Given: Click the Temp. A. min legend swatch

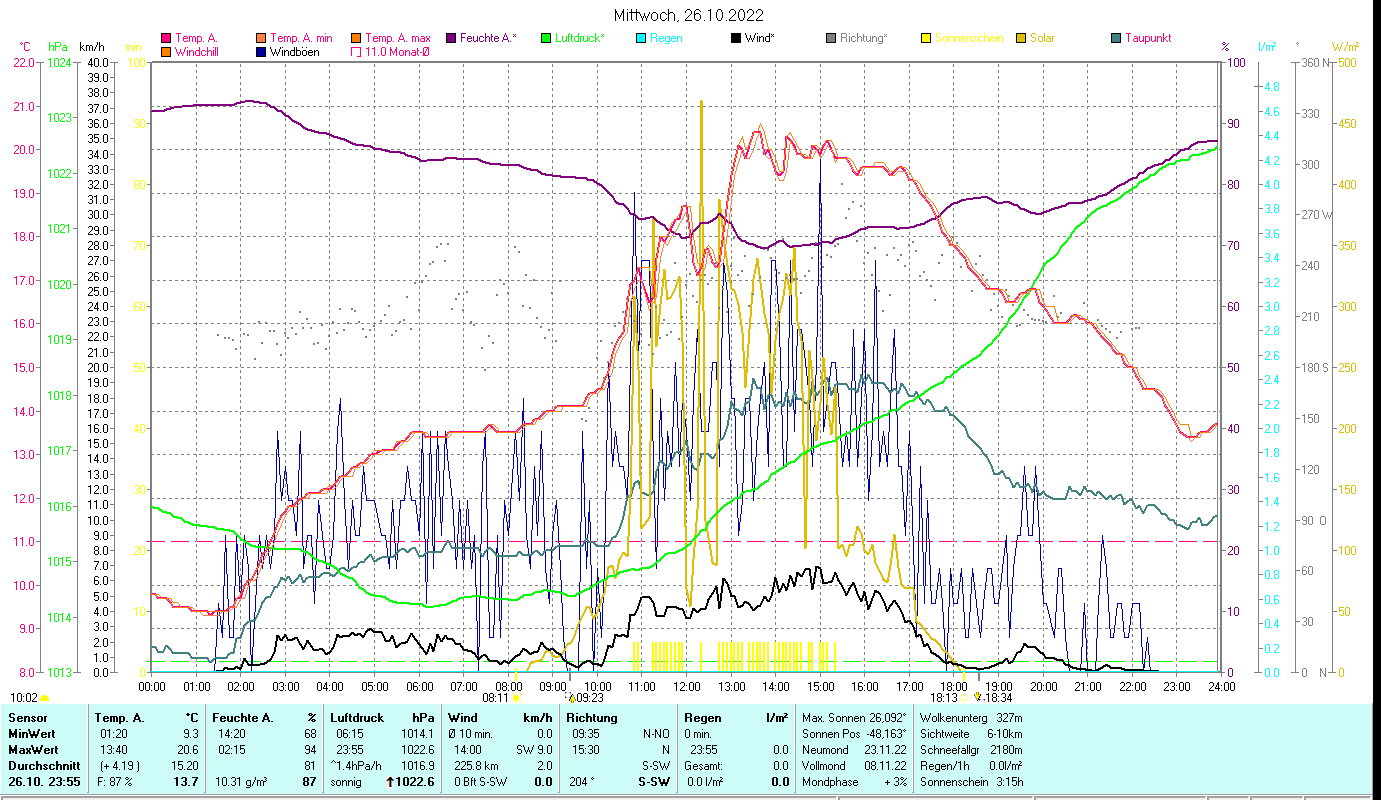Looking at the screenshot, I should pos(260,38).
